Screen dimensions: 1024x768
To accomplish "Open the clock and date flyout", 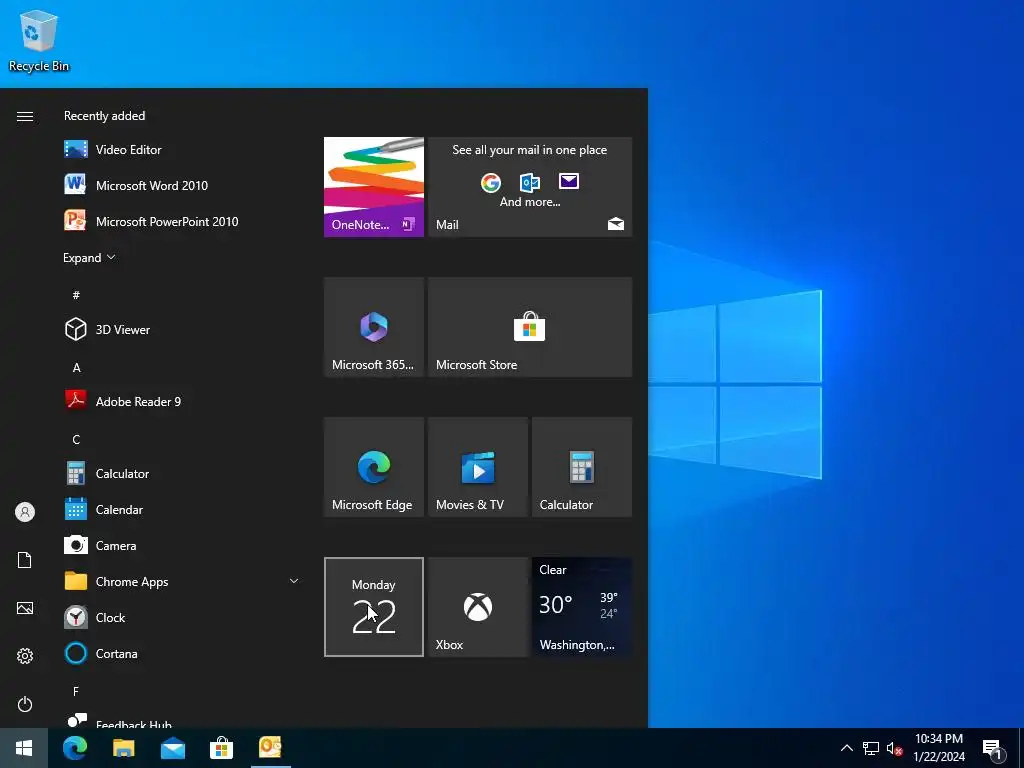I will tap(939, 748).
